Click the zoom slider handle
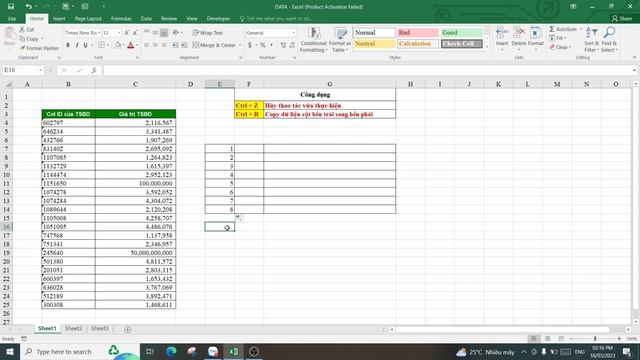 [595, 339]
